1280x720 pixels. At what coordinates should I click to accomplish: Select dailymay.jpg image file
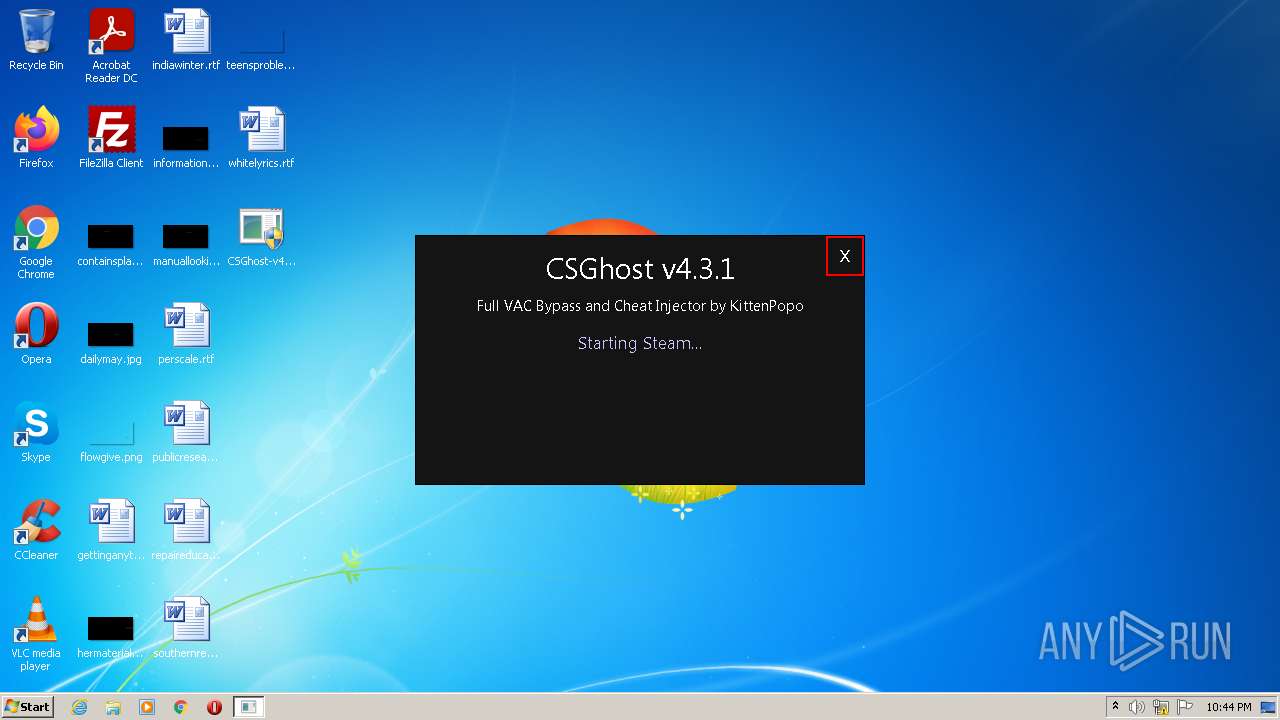pos(111,342)
